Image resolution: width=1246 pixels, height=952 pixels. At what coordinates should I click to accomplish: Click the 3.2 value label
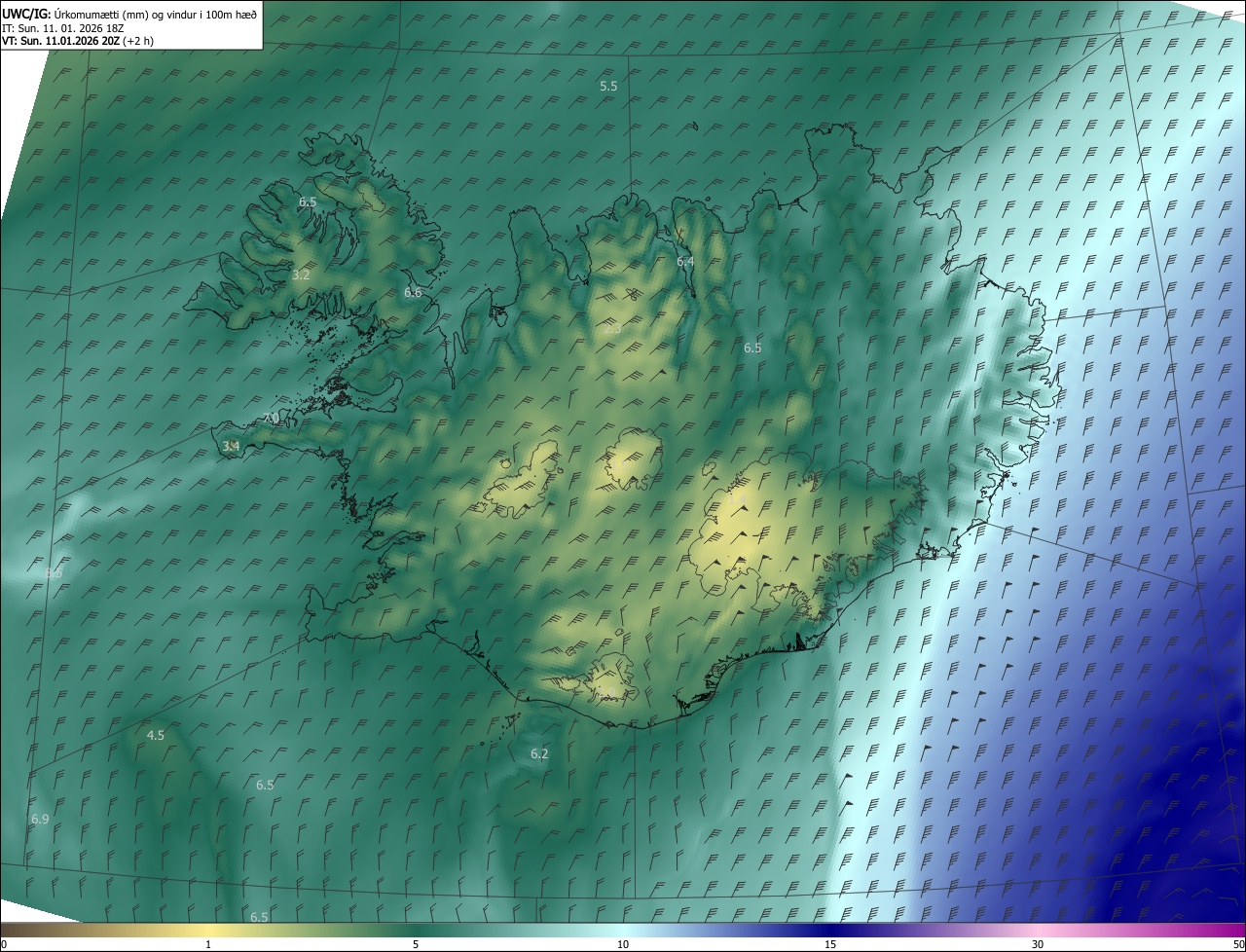click(301, 275)
